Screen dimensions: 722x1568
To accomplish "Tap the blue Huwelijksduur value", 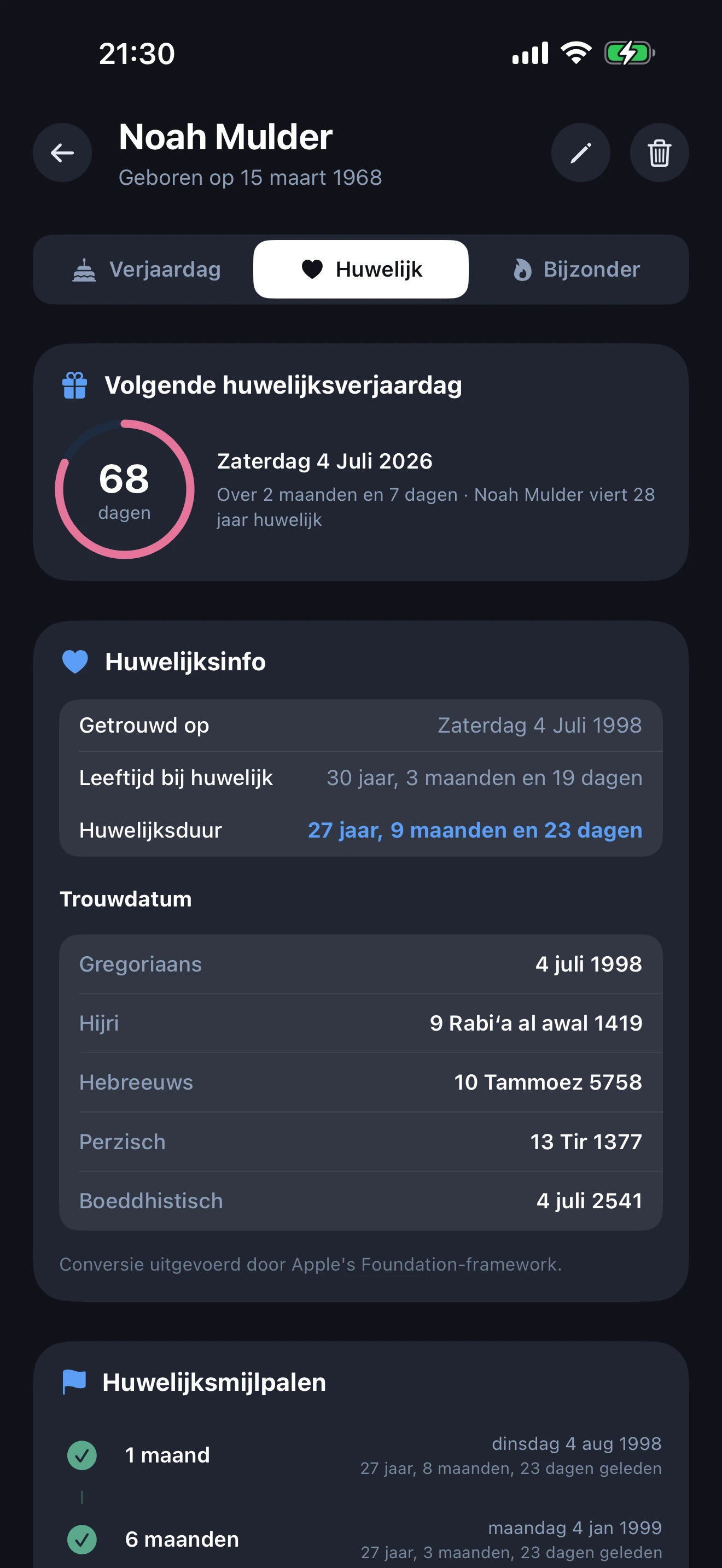I will point(475,830).
